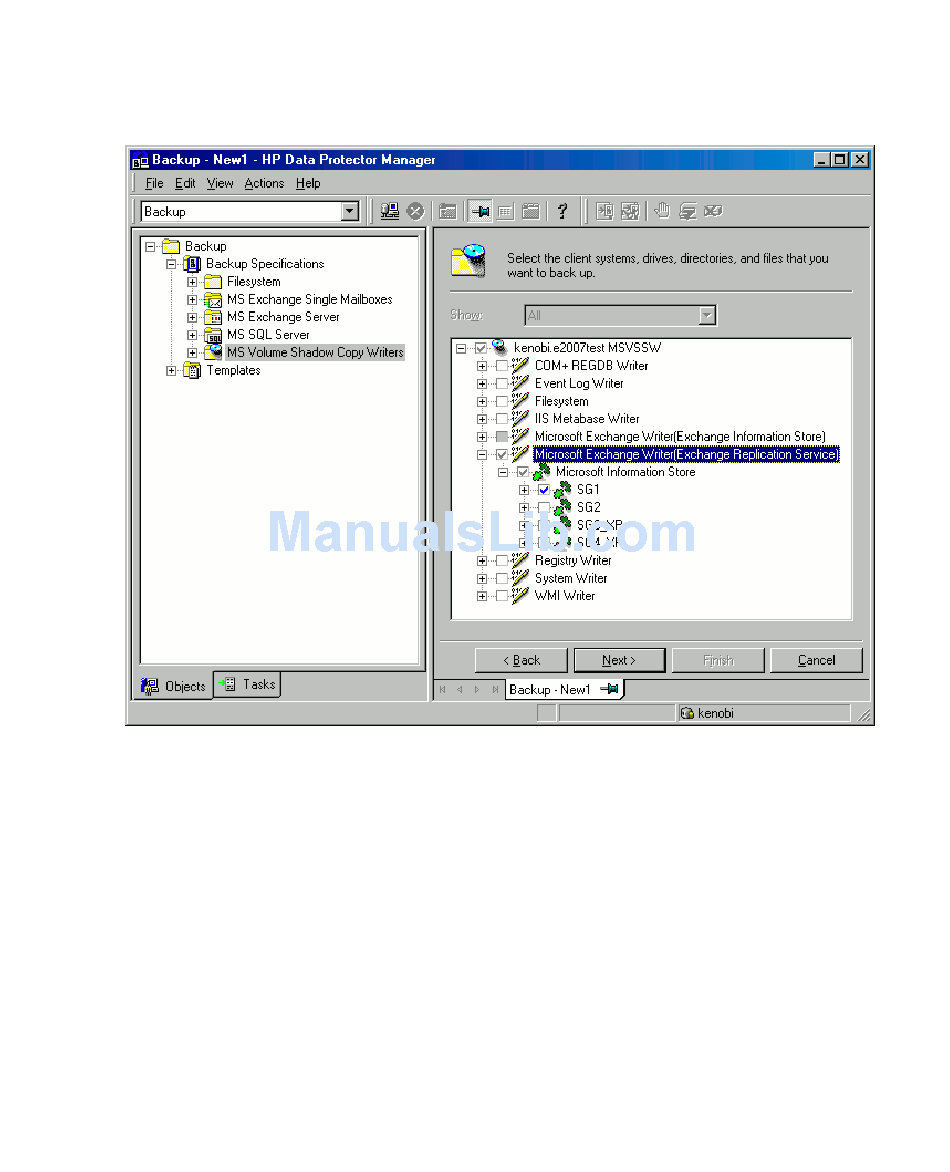
Task: Click the Cancel button
Action: pos(816,660)
